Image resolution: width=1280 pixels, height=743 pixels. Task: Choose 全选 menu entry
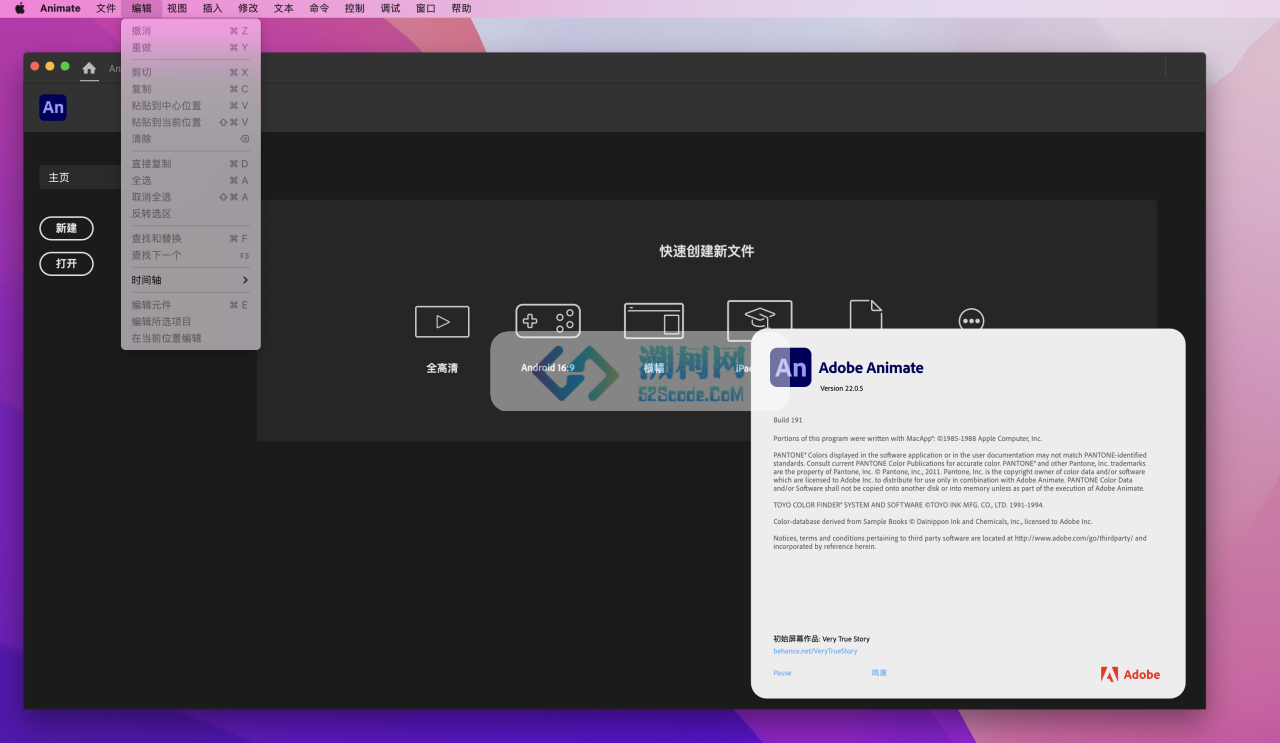point(190,181)
